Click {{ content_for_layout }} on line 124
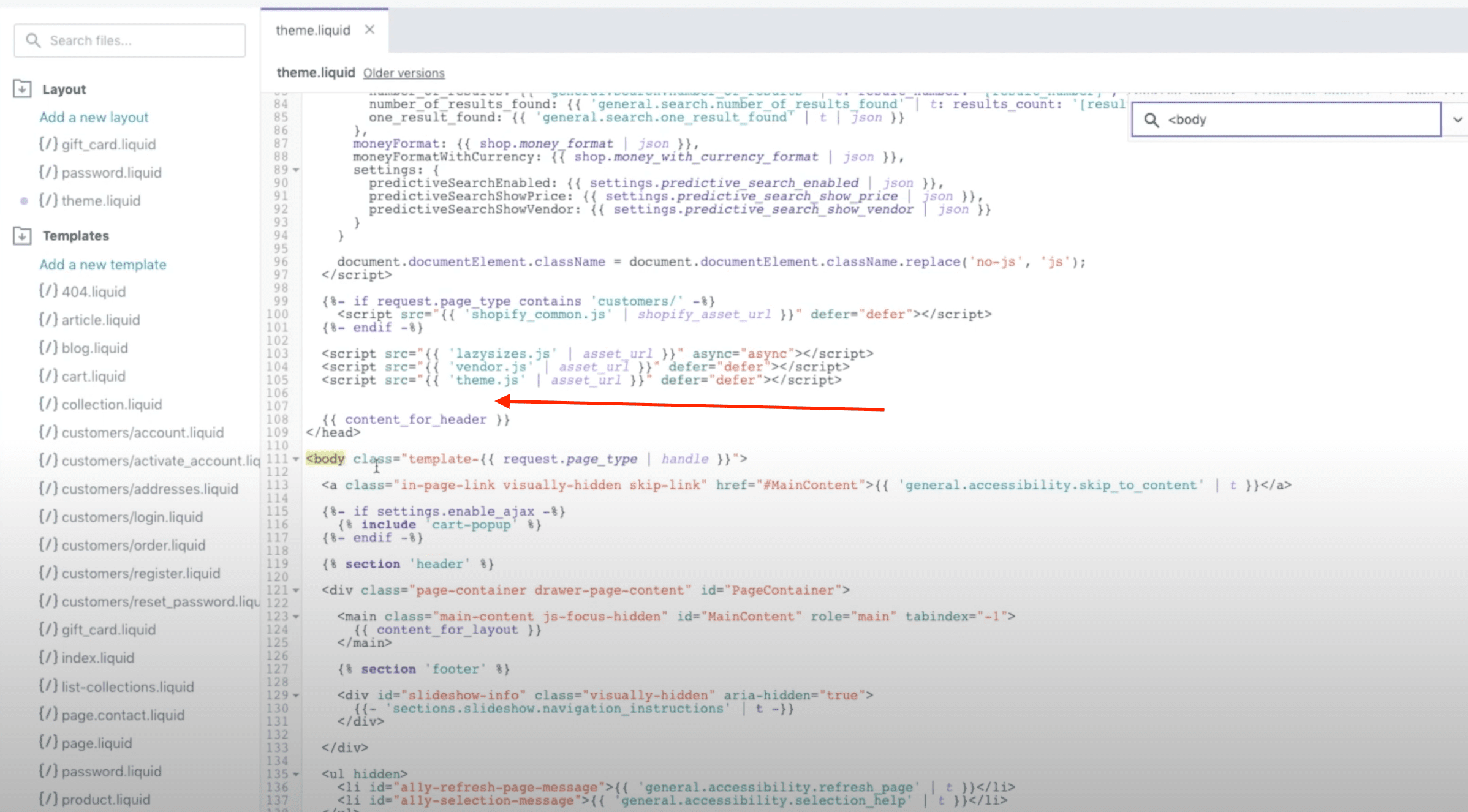1468x812 pixels. coord(447,630)
